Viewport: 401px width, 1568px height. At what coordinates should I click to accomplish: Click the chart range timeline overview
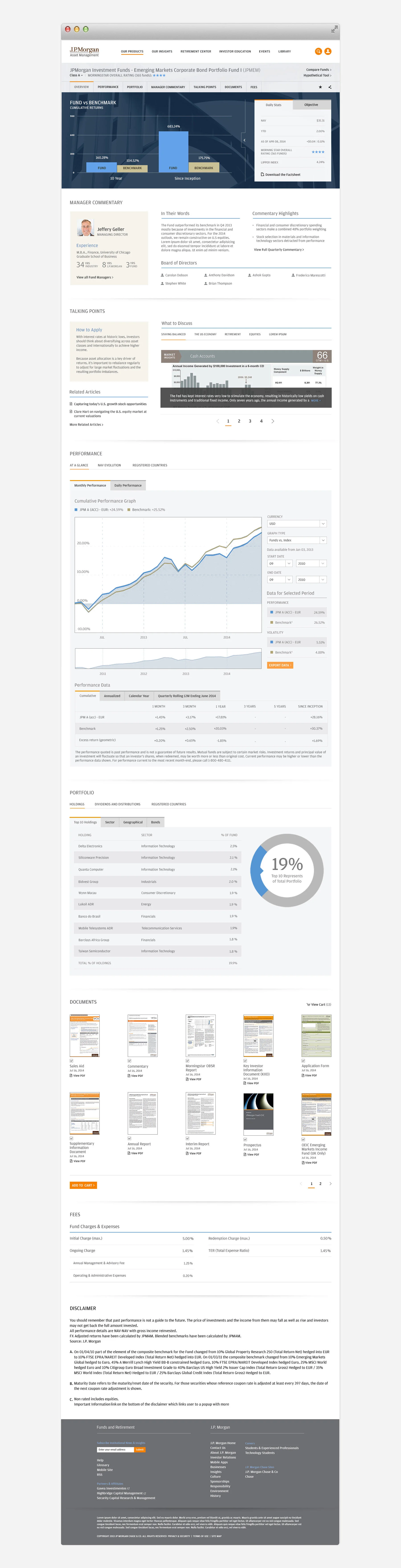(x=168, y=659)
